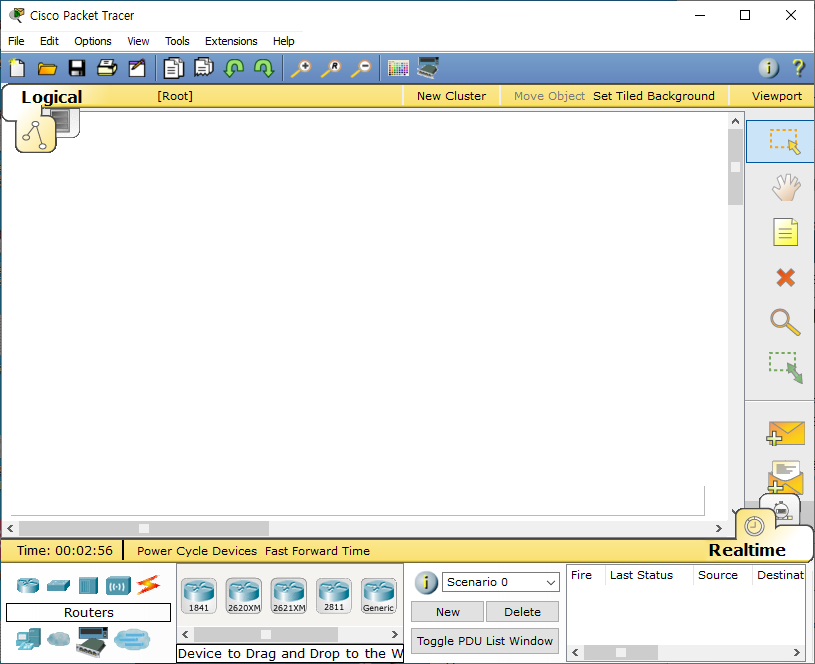The height and width of the screenshot is (664, 815).
Task: Open the Drawing Palette icon
Action: pos(398,68)
